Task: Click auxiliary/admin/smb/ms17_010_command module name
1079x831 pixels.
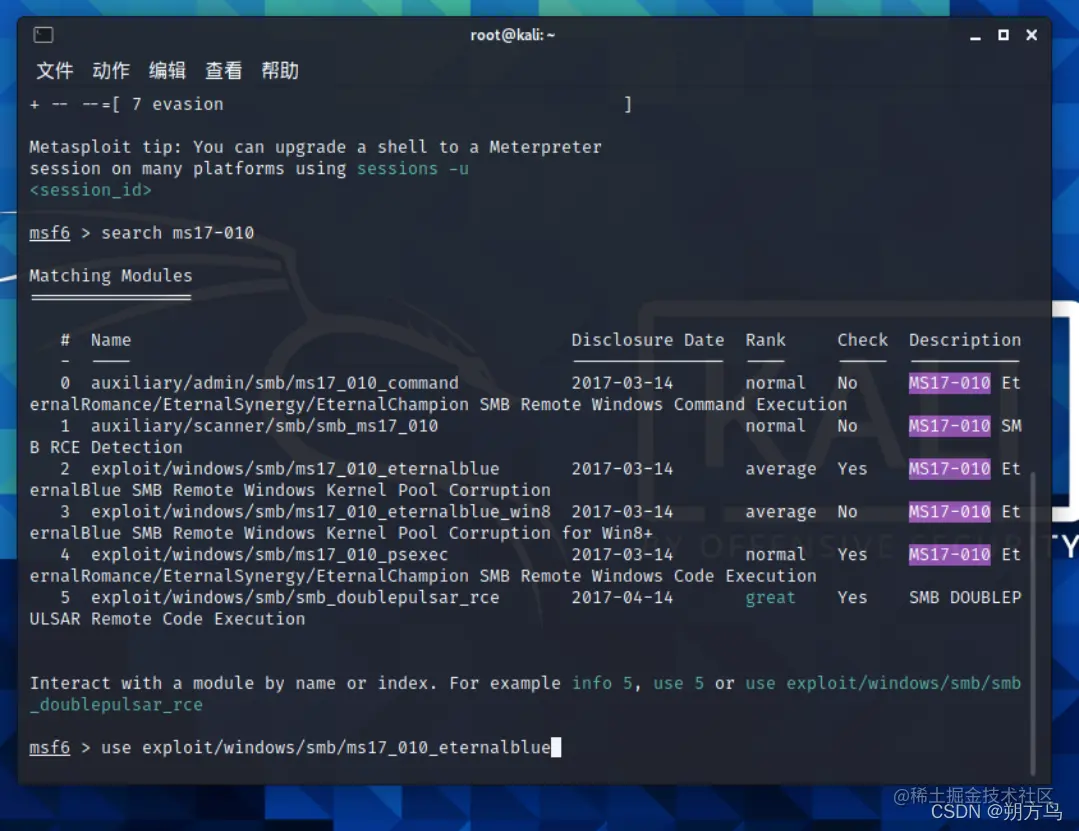Action: pos(275,382)
